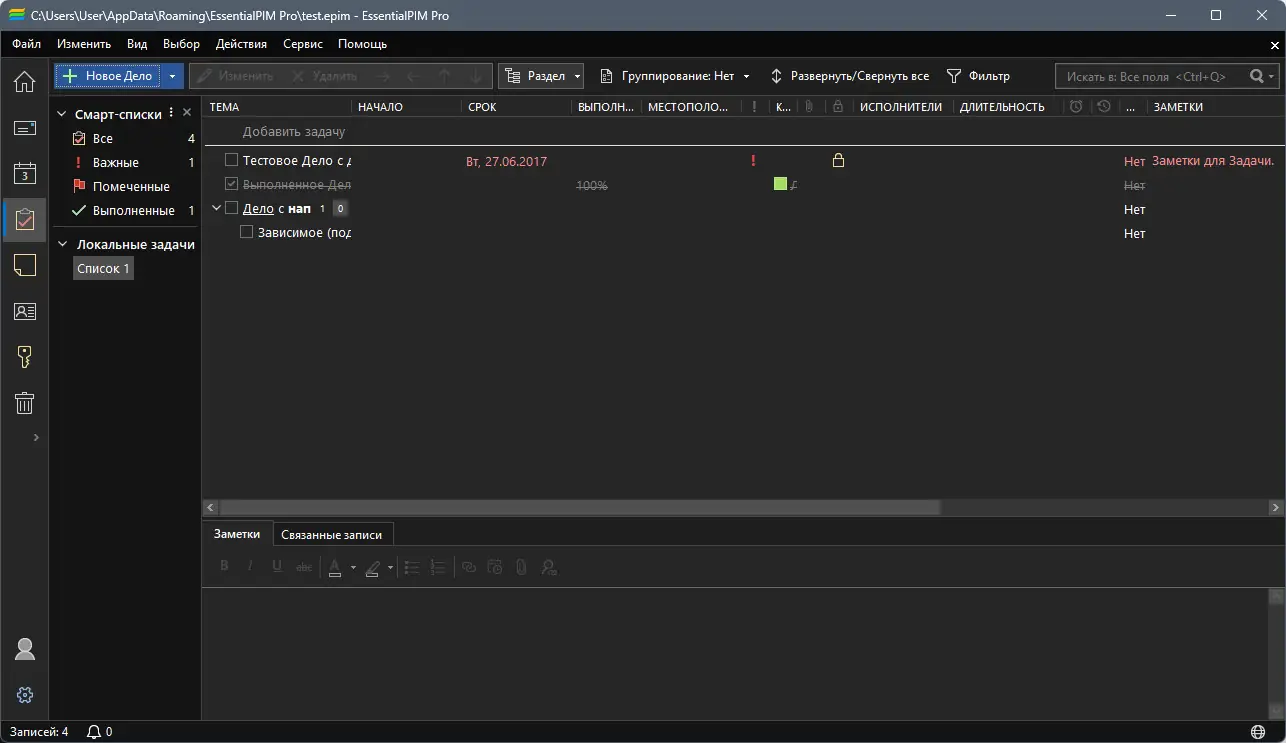Click attach file paperclip in notes toolbar
Screen dimensions: 1286x743
tap(521, 567)
